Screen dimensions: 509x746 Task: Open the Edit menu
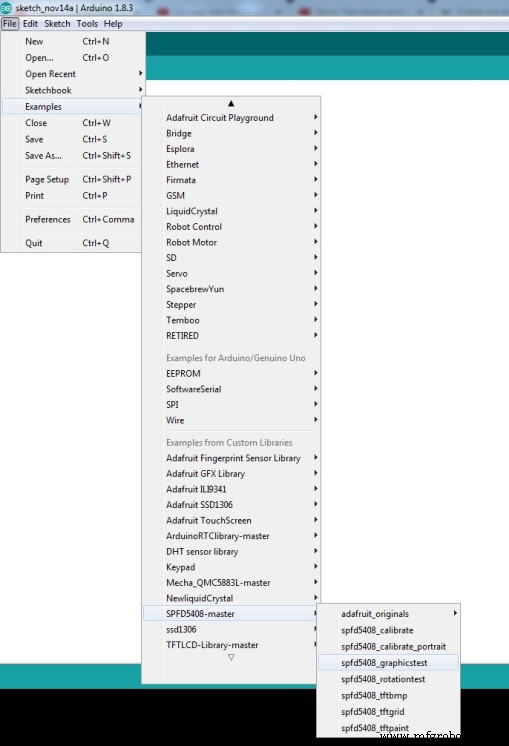[30, 23]
